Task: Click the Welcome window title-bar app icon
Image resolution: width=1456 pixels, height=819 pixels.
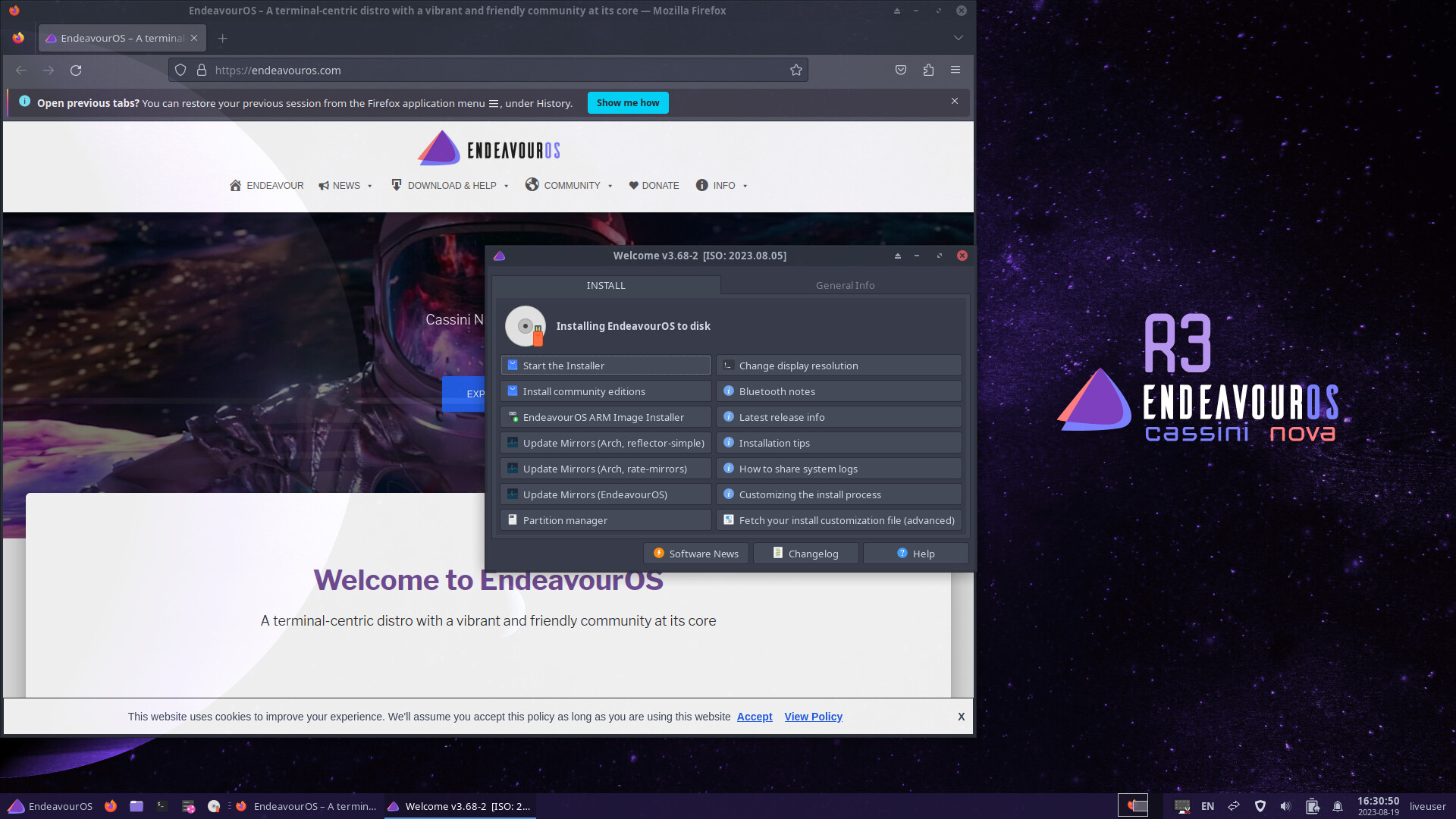Action: [499, 256]
